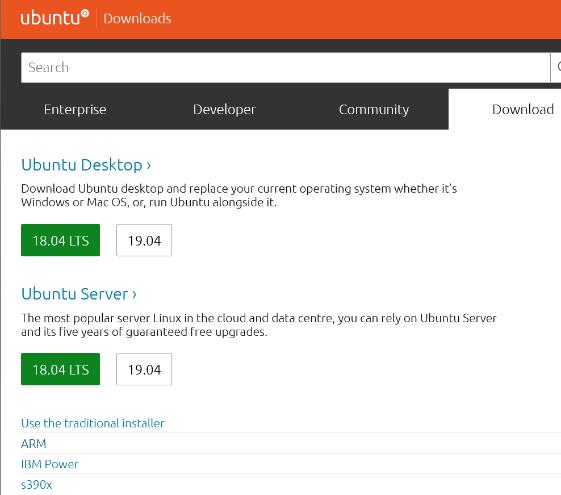Open the Ubuntu Server heading link
The height and width of the screenshot is (495, 561).
[x=79, y=294]
